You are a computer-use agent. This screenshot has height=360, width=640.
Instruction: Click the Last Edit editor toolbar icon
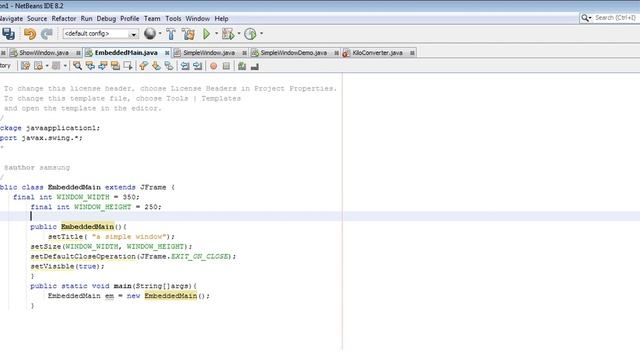point(25,66)
